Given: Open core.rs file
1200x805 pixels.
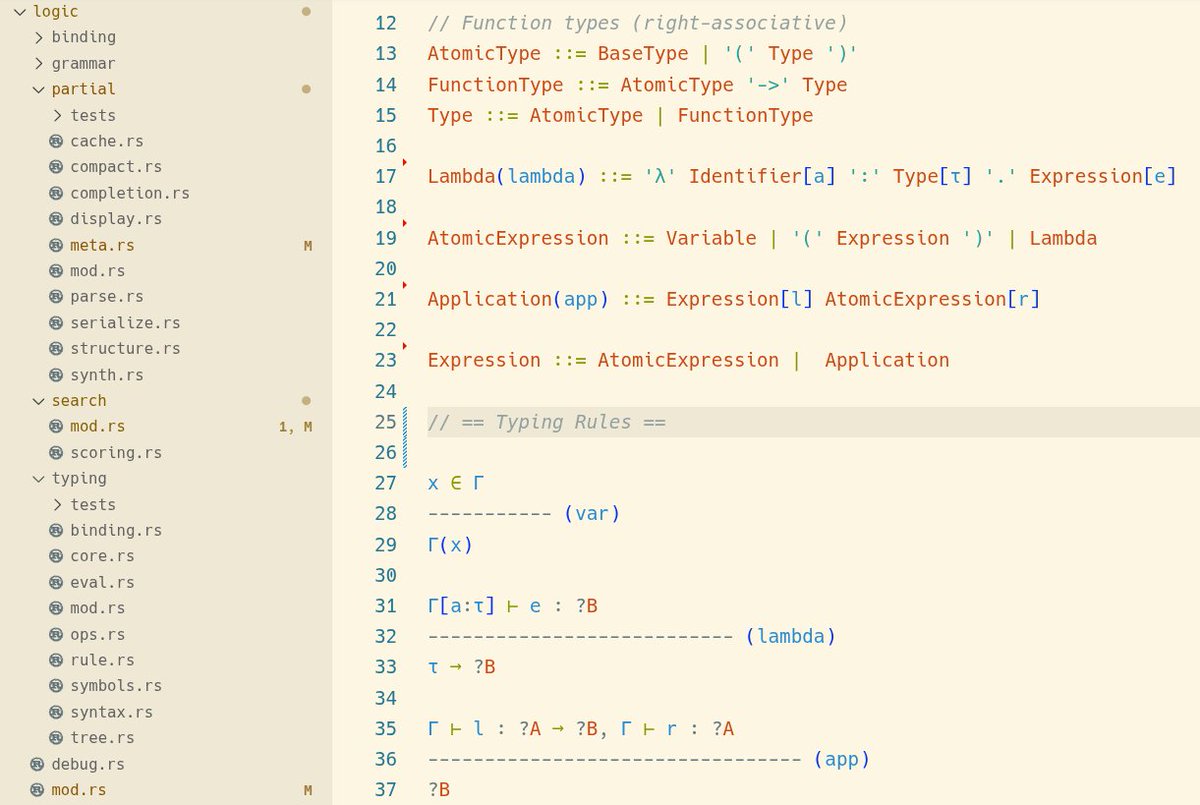Looking at the screenshot, I should click(102, 557).
